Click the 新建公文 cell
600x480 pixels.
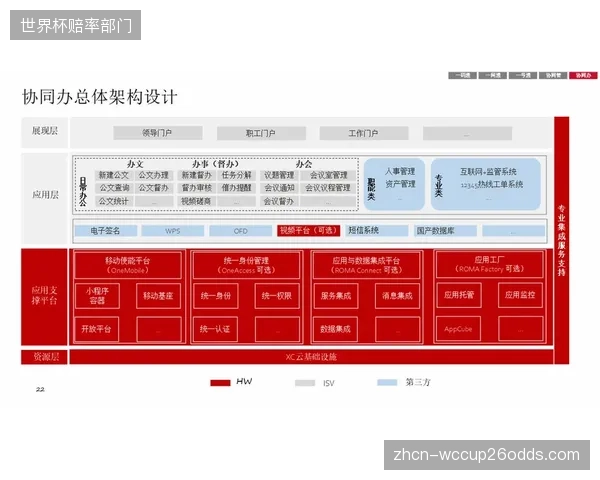(x=114, y=175)
